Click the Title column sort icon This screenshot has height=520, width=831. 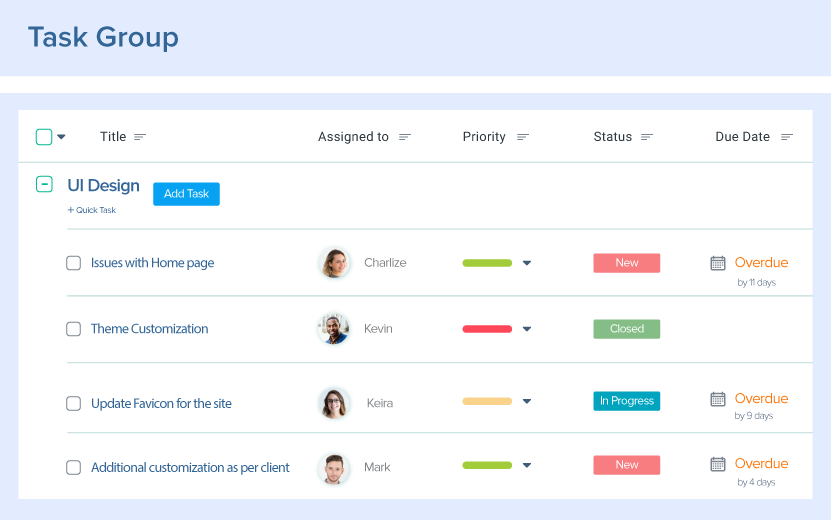coord(140,137)
